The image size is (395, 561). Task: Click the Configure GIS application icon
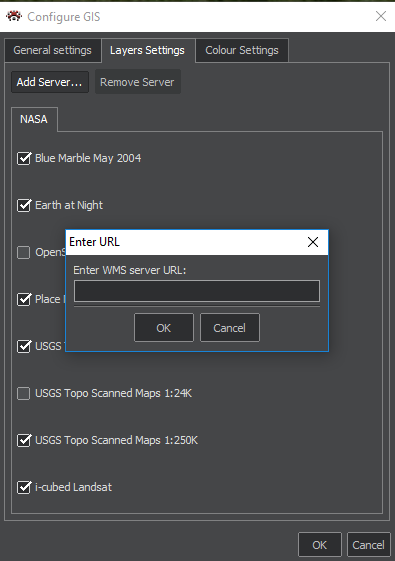14,16
